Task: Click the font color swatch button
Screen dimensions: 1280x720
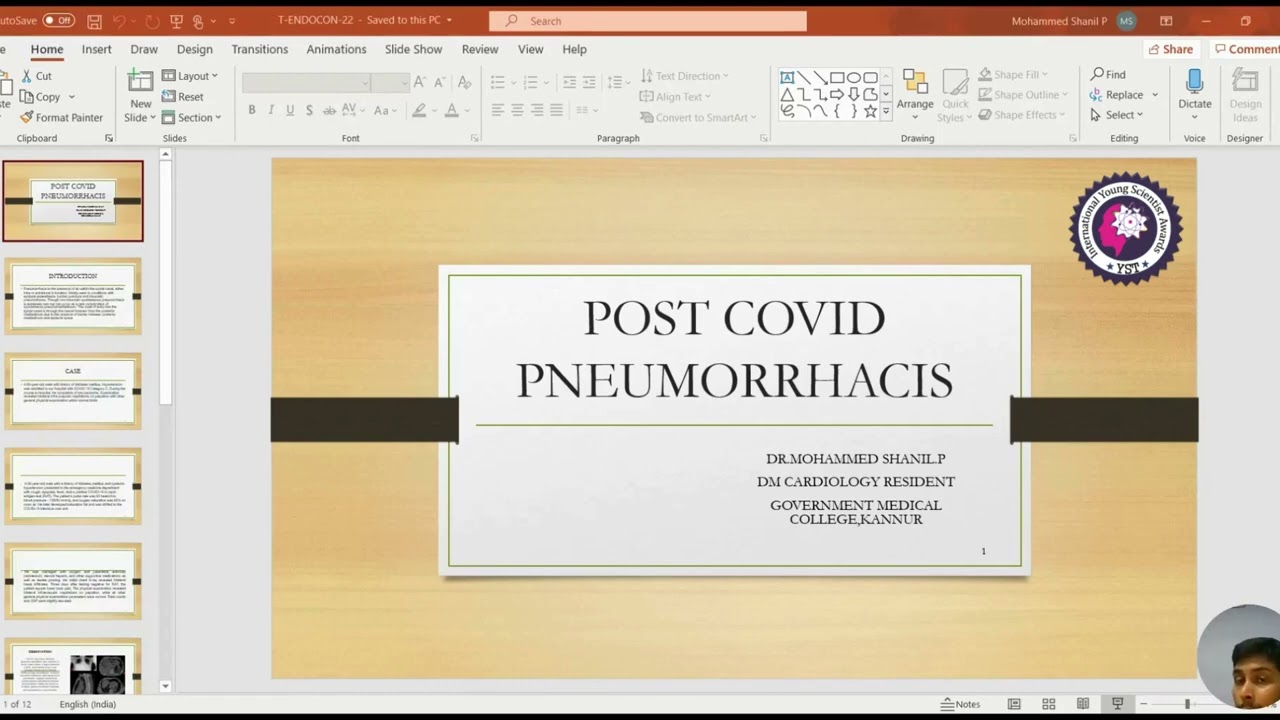Action: [452, 110]
